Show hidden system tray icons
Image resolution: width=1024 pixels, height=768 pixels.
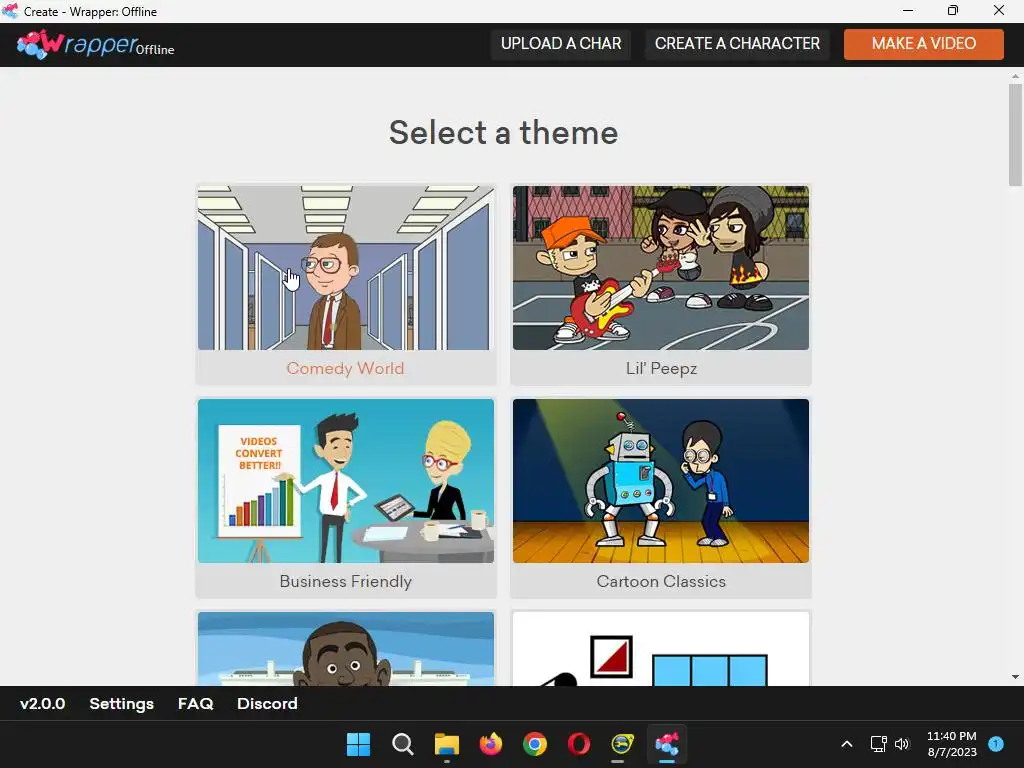847,744
